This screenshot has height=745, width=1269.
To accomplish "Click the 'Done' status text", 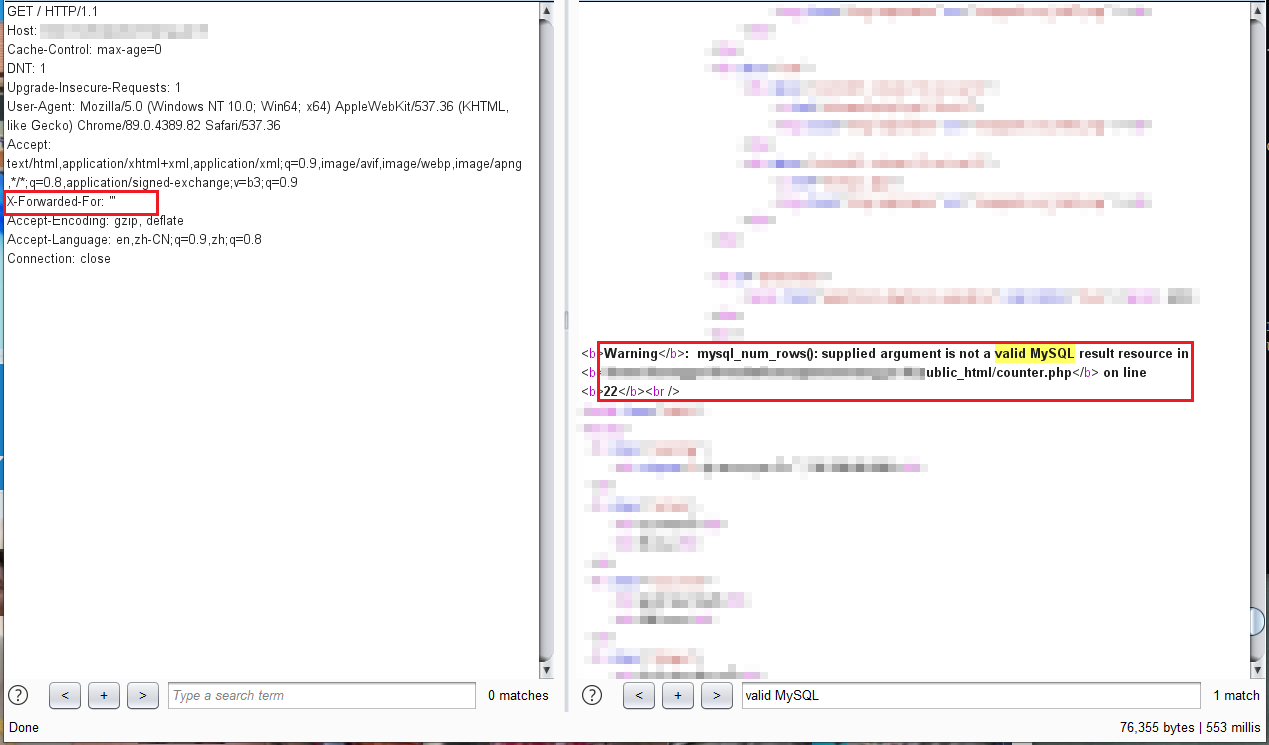I will (23, 727).
